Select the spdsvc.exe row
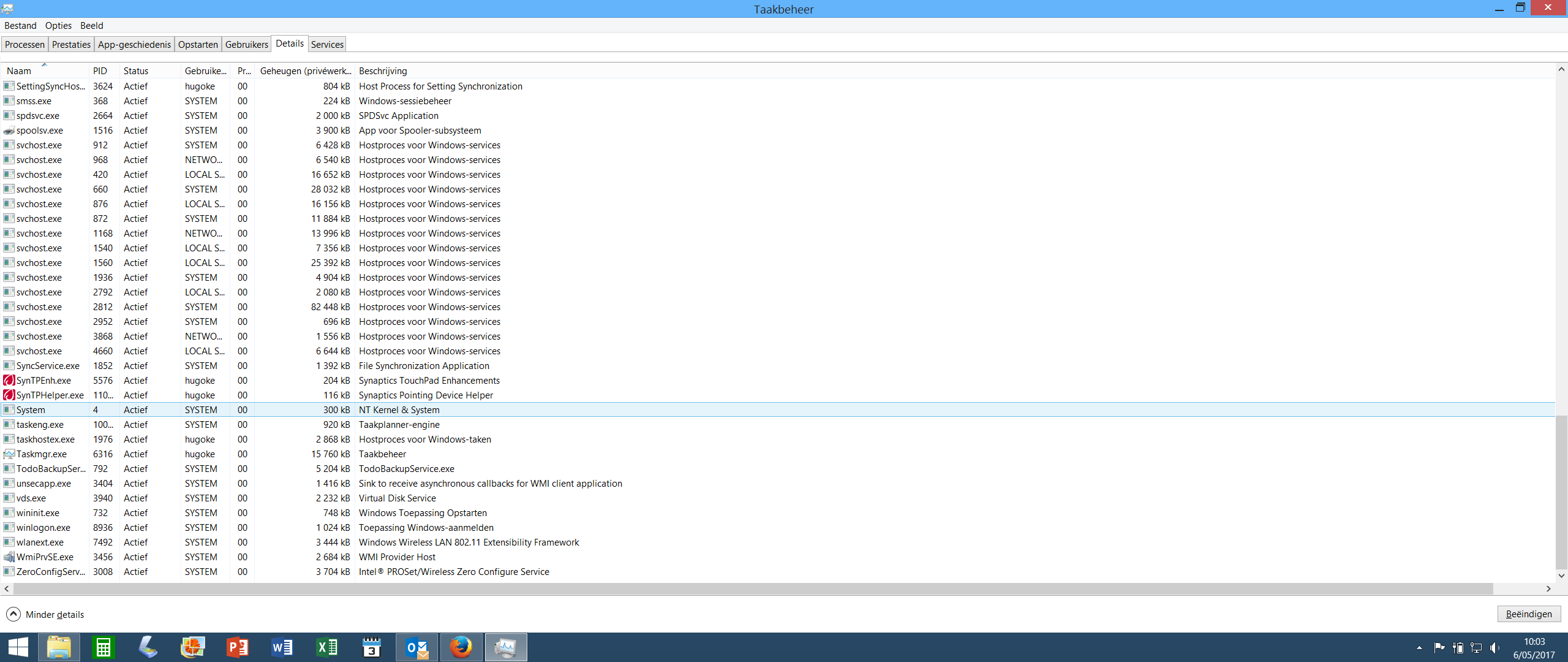The height and width of the screenshot is (662, 1568). [778, 116]
